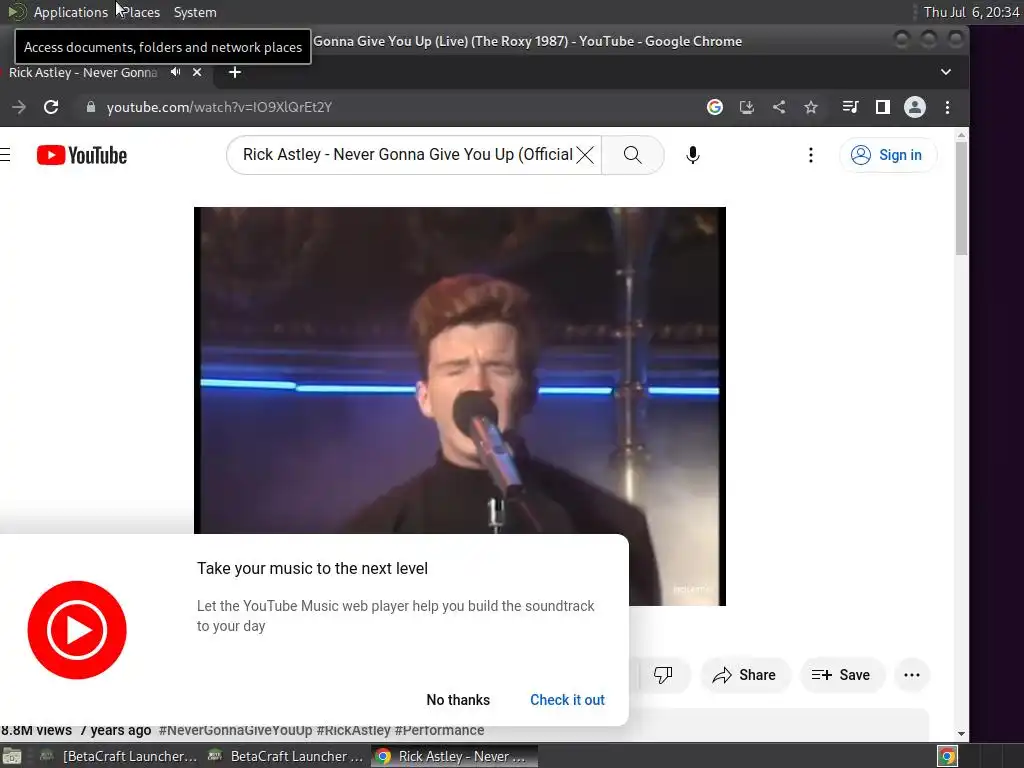
Task: Open YouTube settings three-dot menu
Action: 810,155
